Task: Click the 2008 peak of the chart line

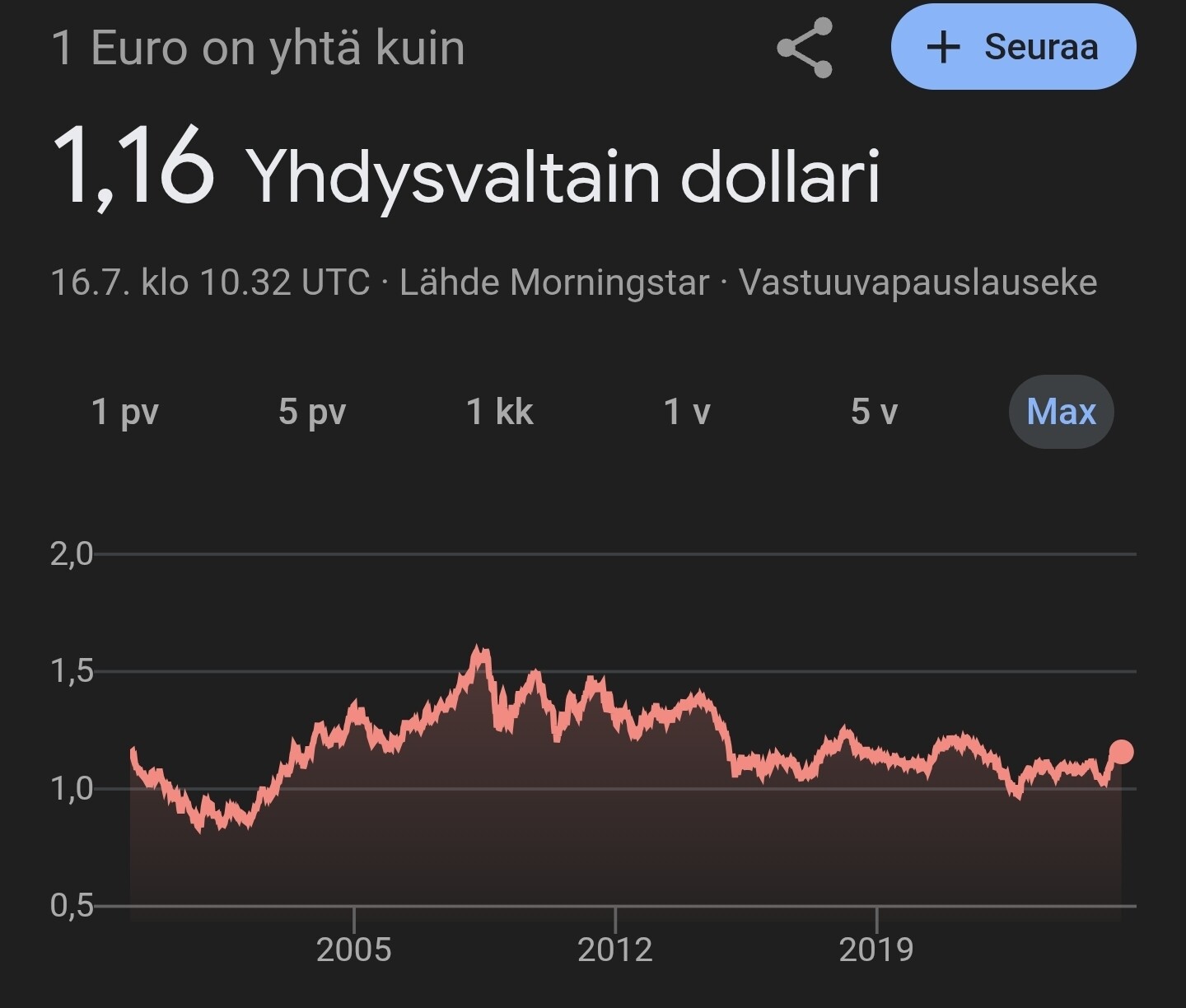Action: [x=480, y=651]
